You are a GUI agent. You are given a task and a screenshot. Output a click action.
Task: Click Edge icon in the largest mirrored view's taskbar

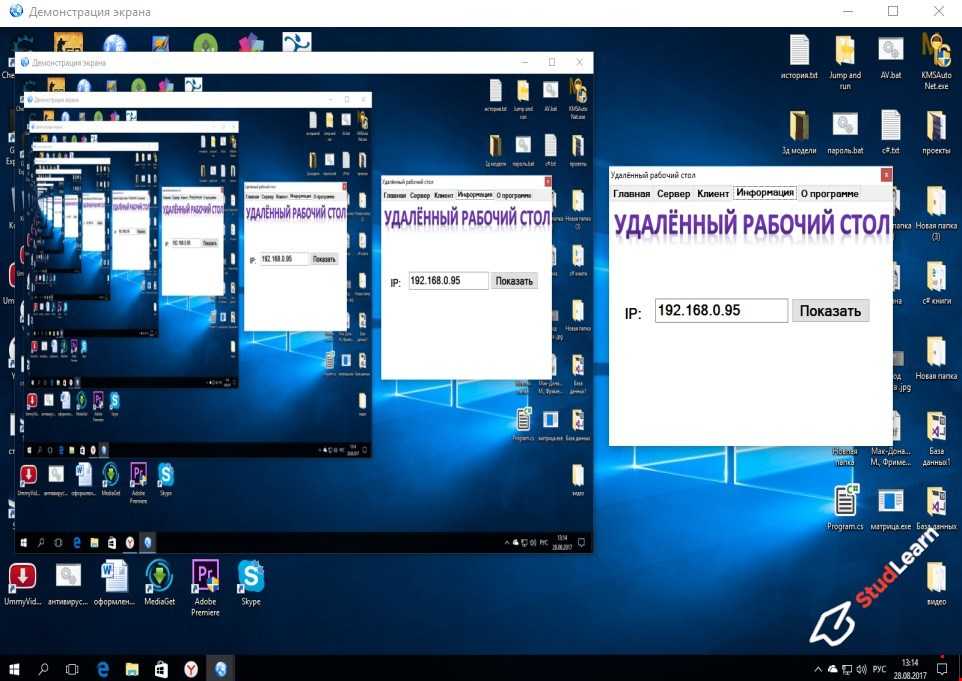[77, 542]
